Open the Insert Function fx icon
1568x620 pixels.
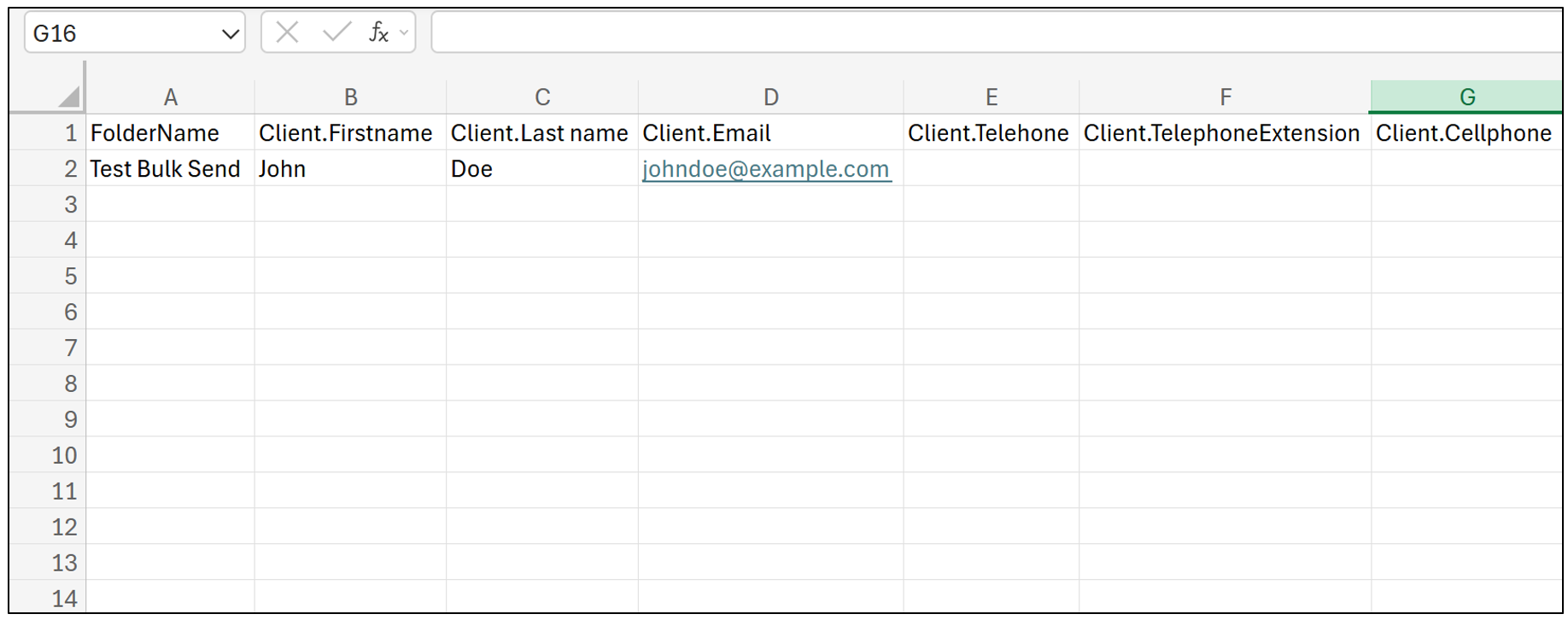click(378, 32)
